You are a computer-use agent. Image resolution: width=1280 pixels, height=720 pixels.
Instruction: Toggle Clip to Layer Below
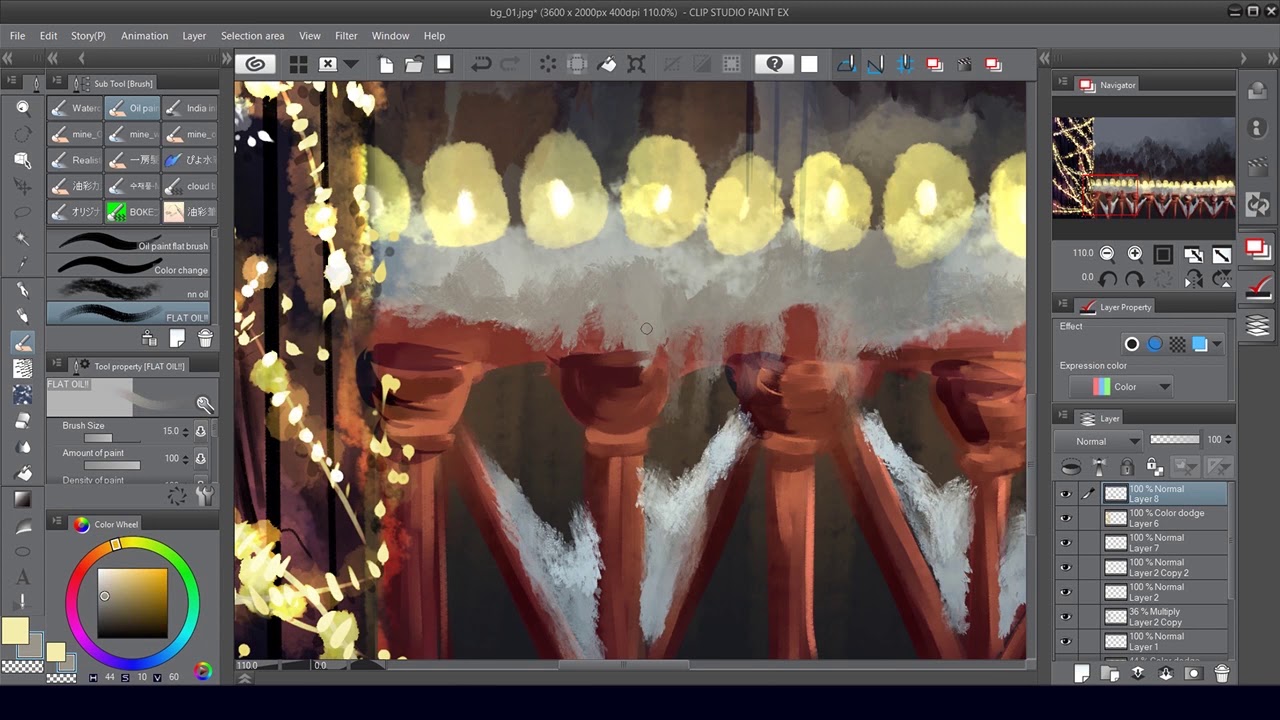coord(1071,467)
